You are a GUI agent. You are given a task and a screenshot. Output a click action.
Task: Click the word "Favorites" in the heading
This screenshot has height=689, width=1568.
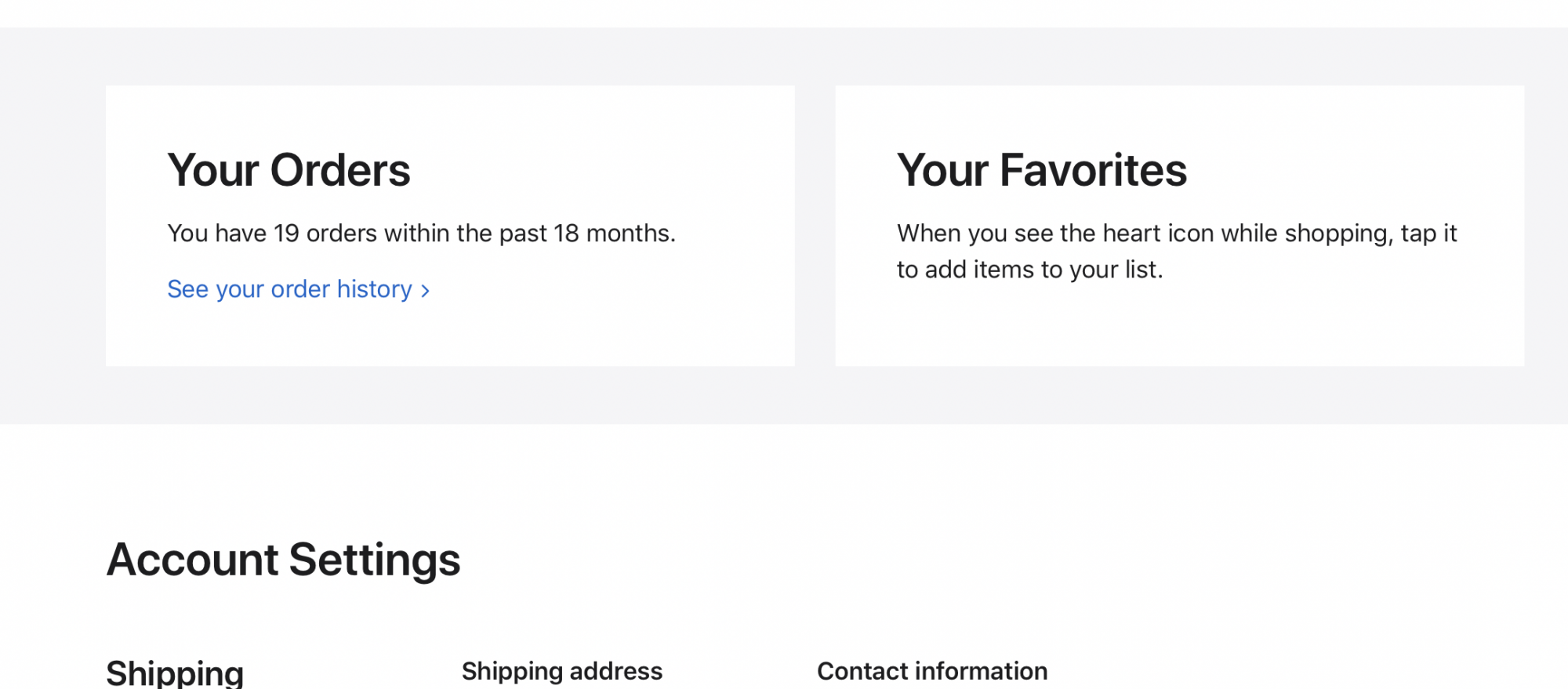point(1093,170)
